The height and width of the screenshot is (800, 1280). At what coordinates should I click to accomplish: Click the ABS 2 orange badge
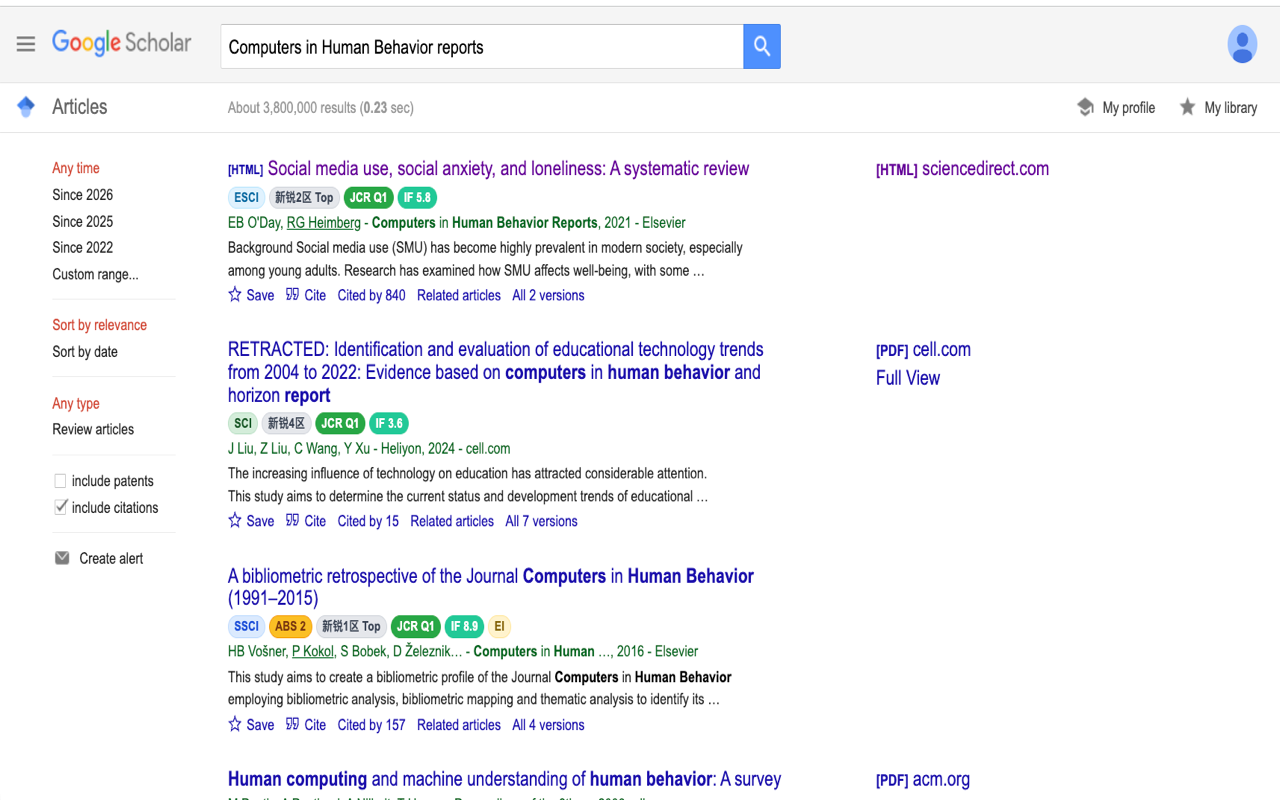pos(290,626)
